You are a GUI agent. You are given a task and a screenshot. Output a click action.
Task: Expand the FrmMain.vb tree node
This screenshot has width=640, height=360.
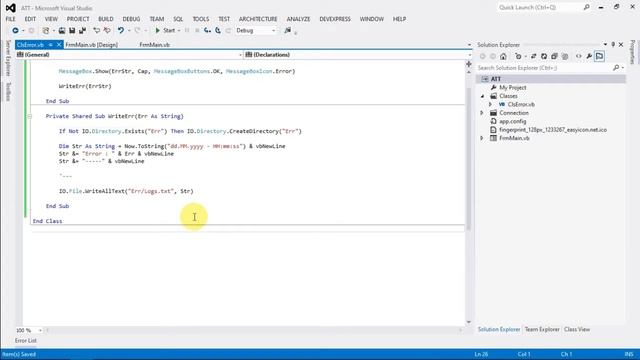pyautogui.click(x=482, y=138)
